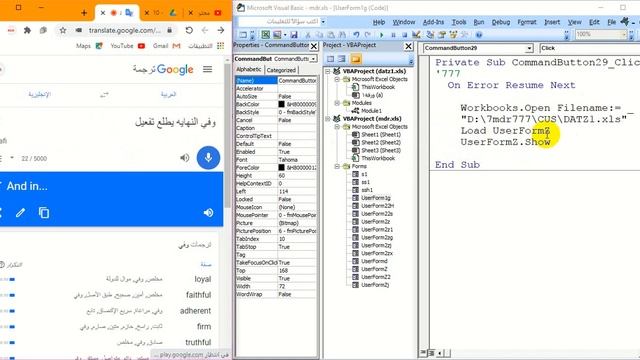Swap translation languages arrows
The height and width of the screenshot is (360, 640).
click(104, 94)
